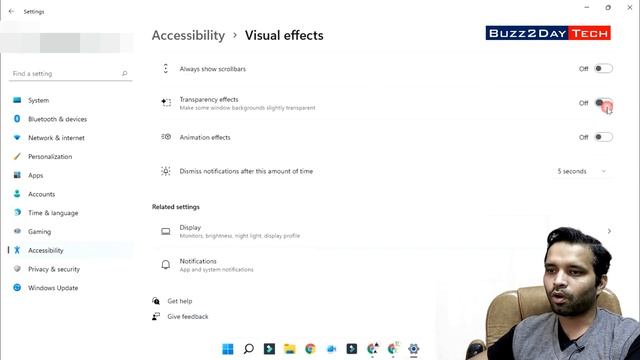Click the Transparency effects icon
The height and width of the screenshot is (360, 640).
click(166, 102)
